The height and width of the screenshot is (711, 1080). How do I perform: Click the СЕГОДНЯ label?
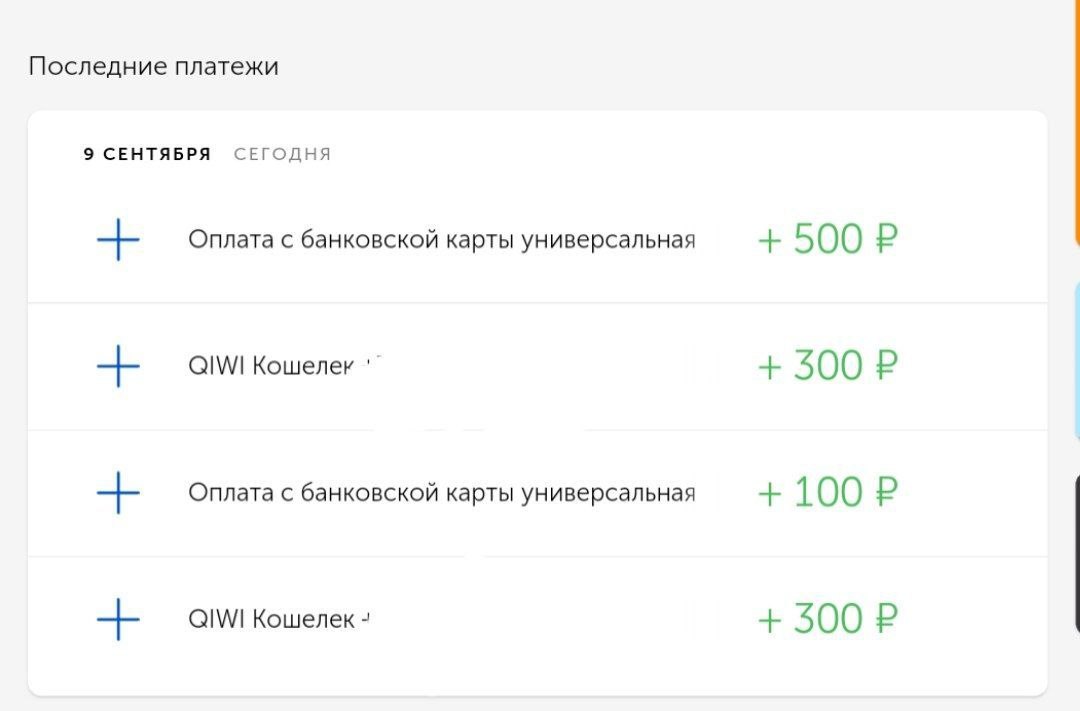[282, 154]
